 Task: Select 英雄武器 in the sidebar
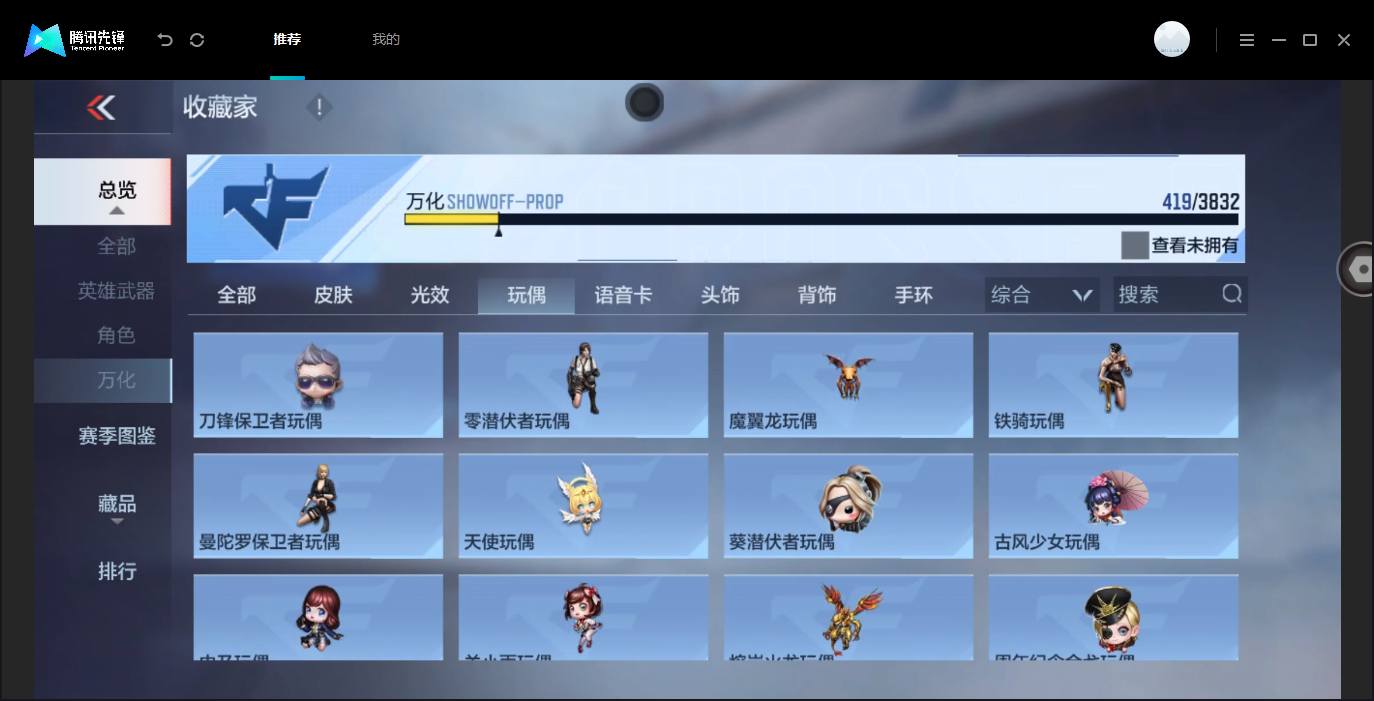click(x=116, y=291)
